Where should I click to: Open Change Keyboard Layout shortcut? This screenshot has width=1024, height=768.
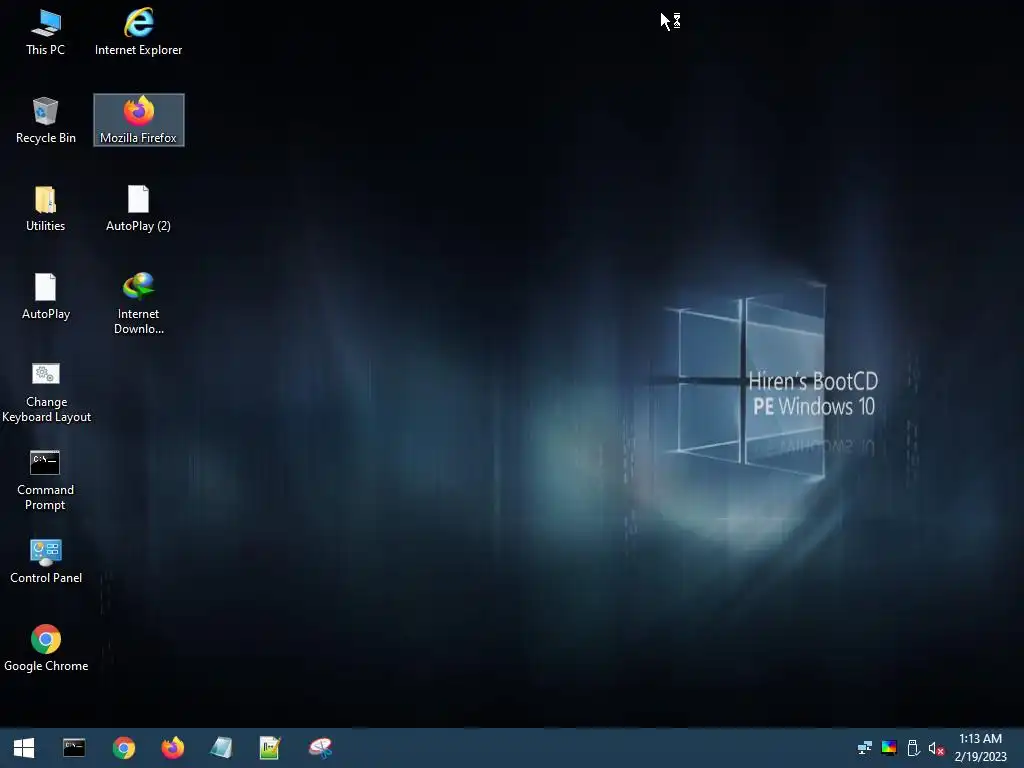pos(46,392)
